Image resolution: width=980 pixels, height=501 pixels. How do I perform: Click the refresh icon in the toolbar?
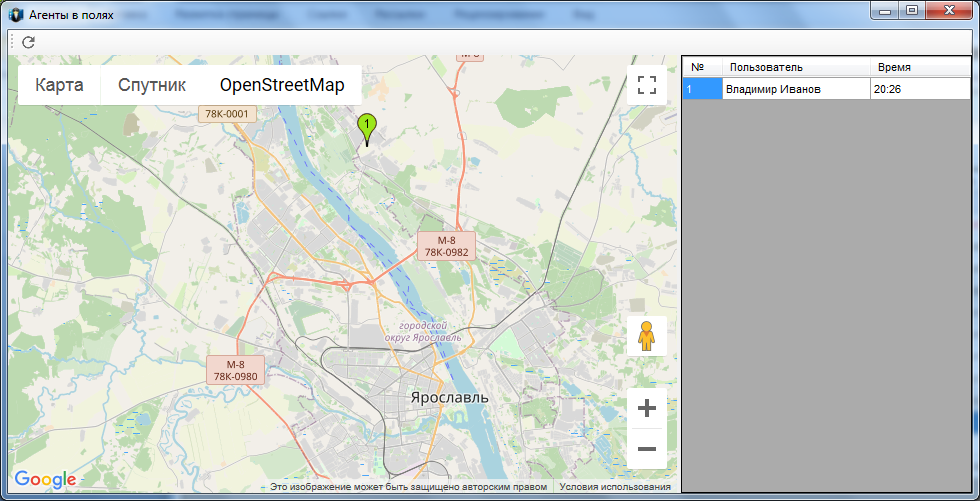[x=28, y=42]
